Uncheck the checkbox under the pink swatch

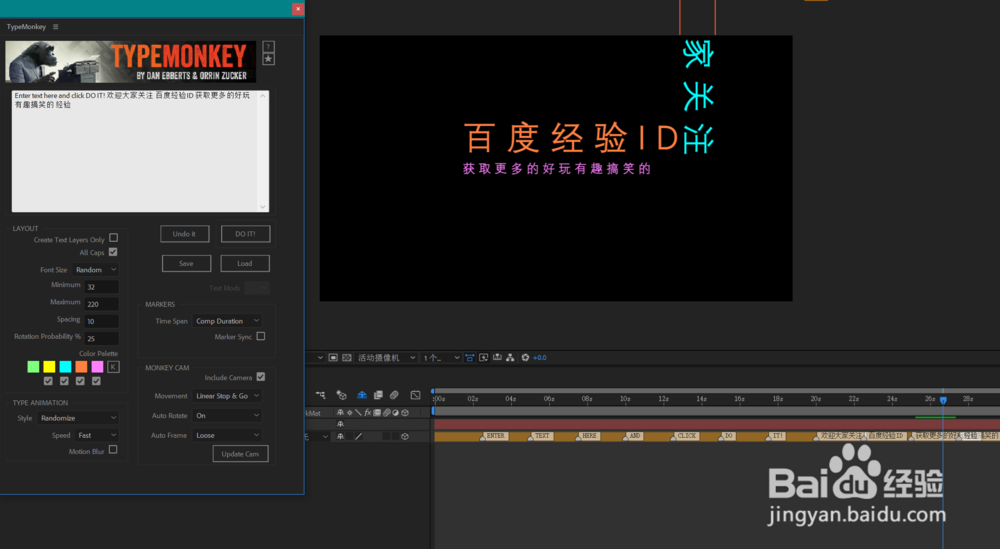tap(96, 381)
